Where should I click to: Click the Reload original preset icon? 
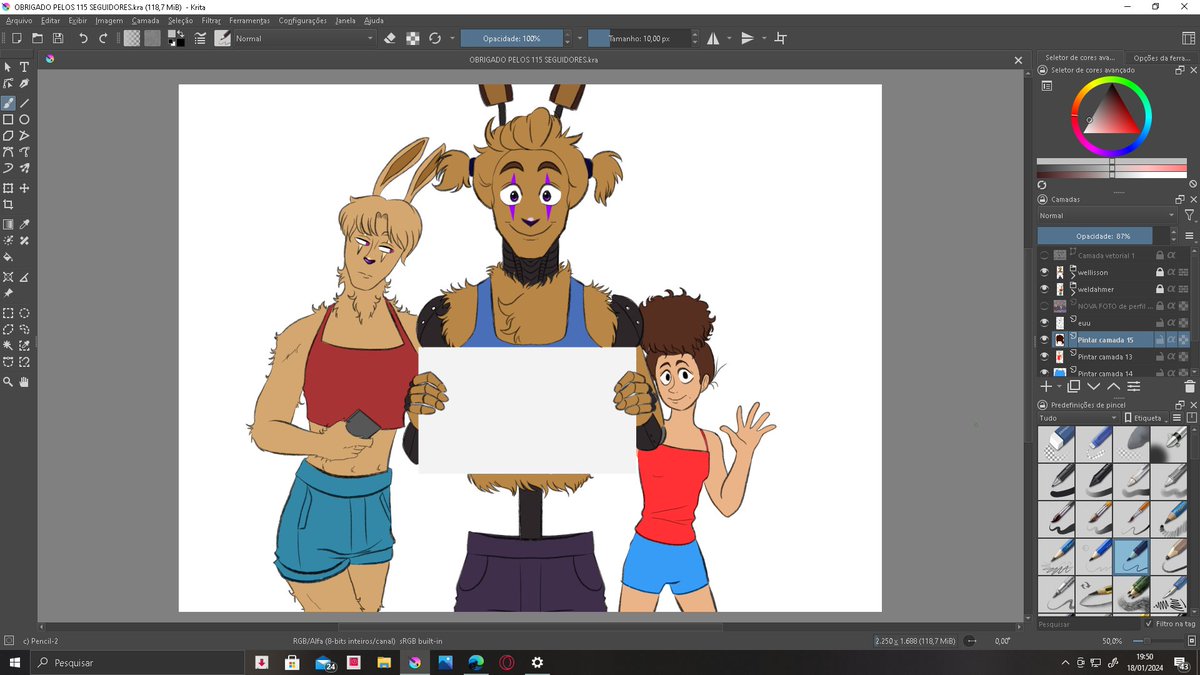435,38
